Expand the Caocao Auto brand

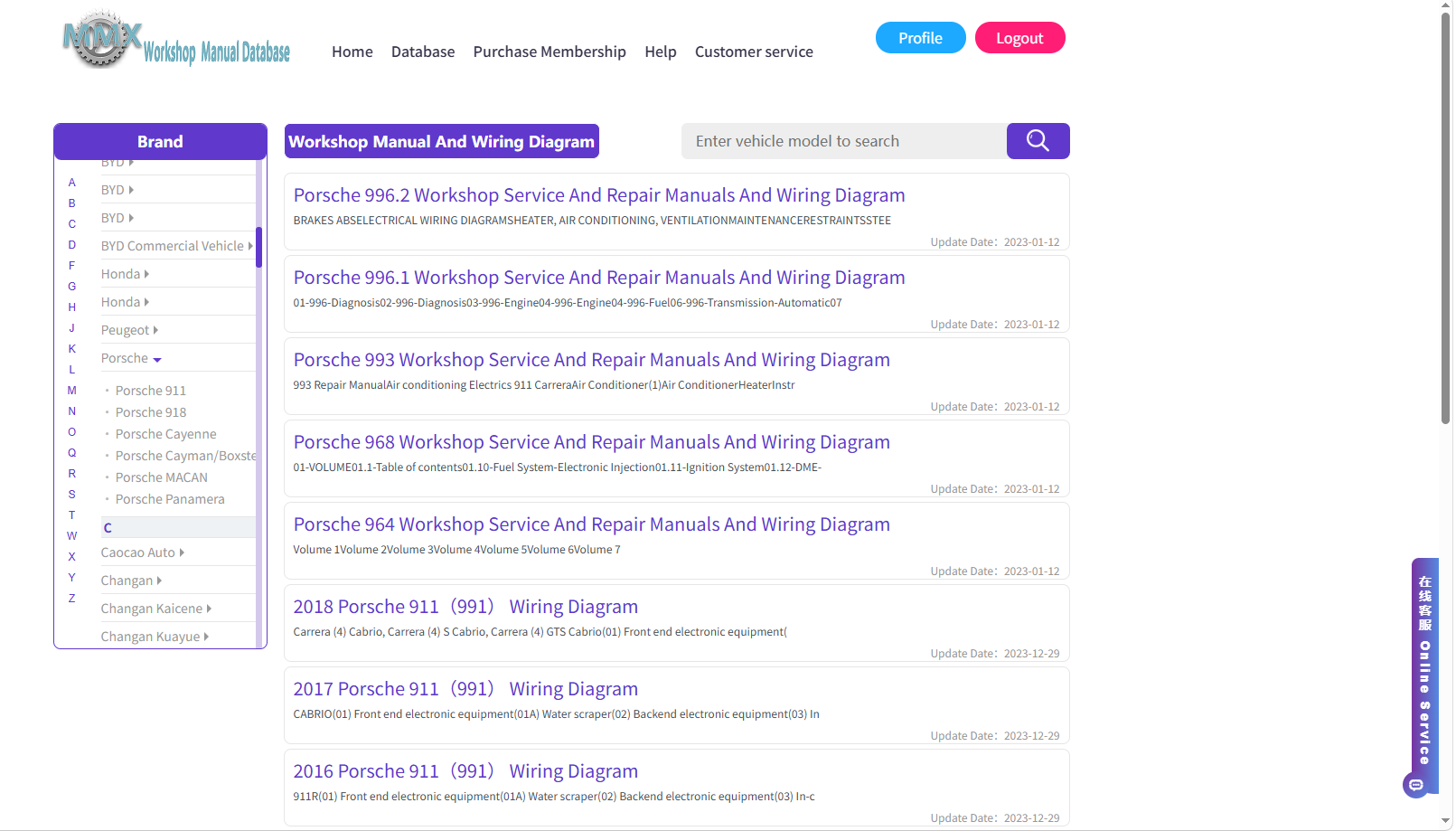click(x=143, y=552)
